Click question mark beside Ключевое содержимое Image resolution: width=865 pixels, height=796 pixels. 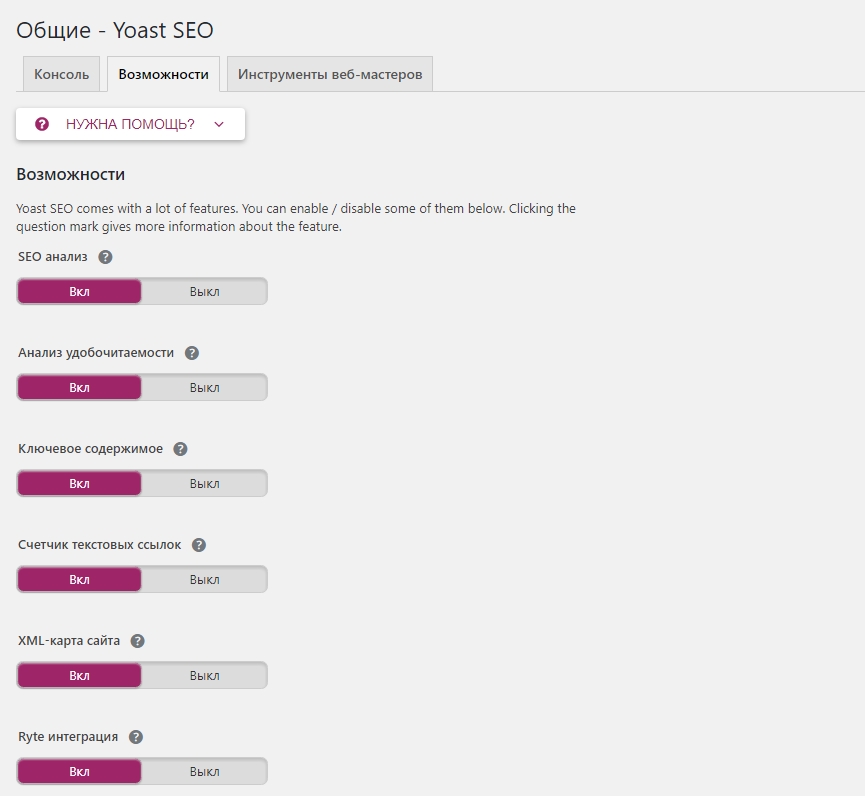click(180, 449)
